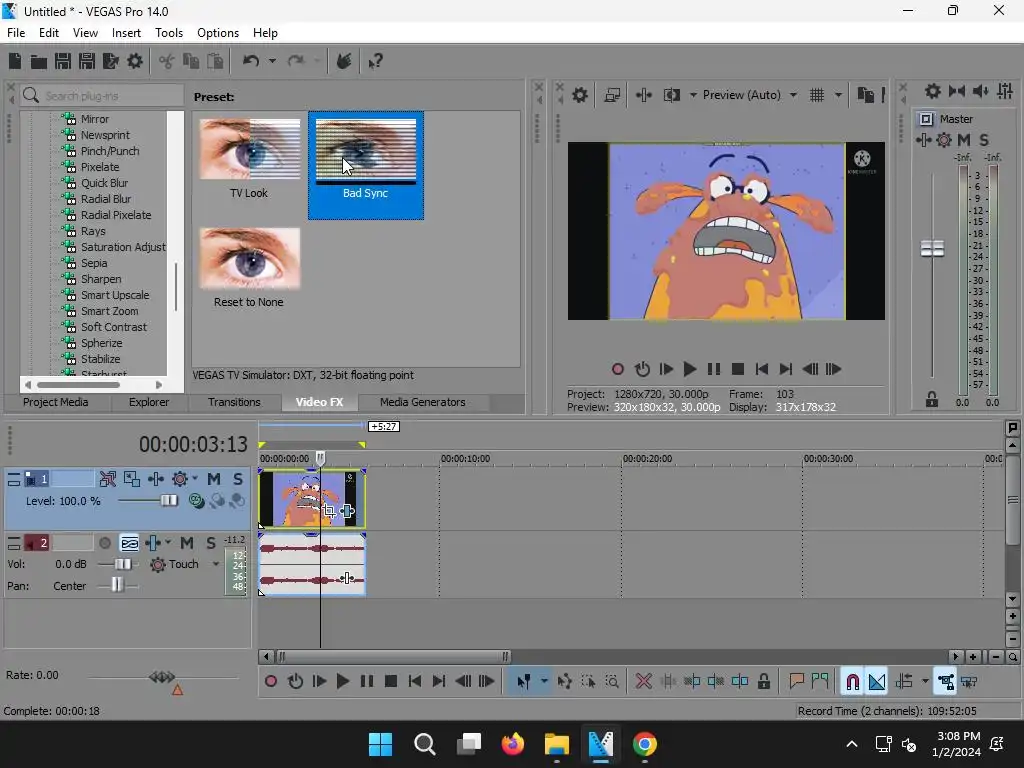Click the Undo arrow icon
This screenshot has height=768, width=1024.
[251, 61]
